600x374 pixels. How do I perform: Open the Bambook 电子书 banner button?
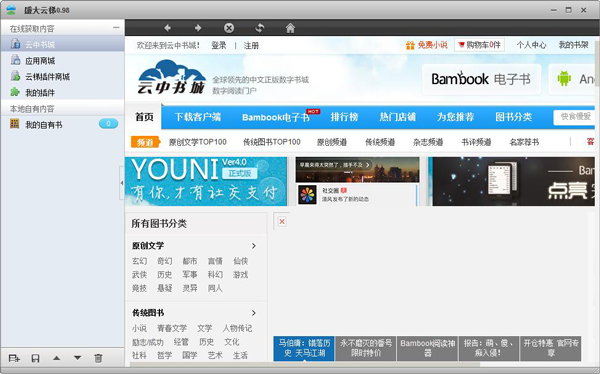pyautogui.click(x=481, y=79)
